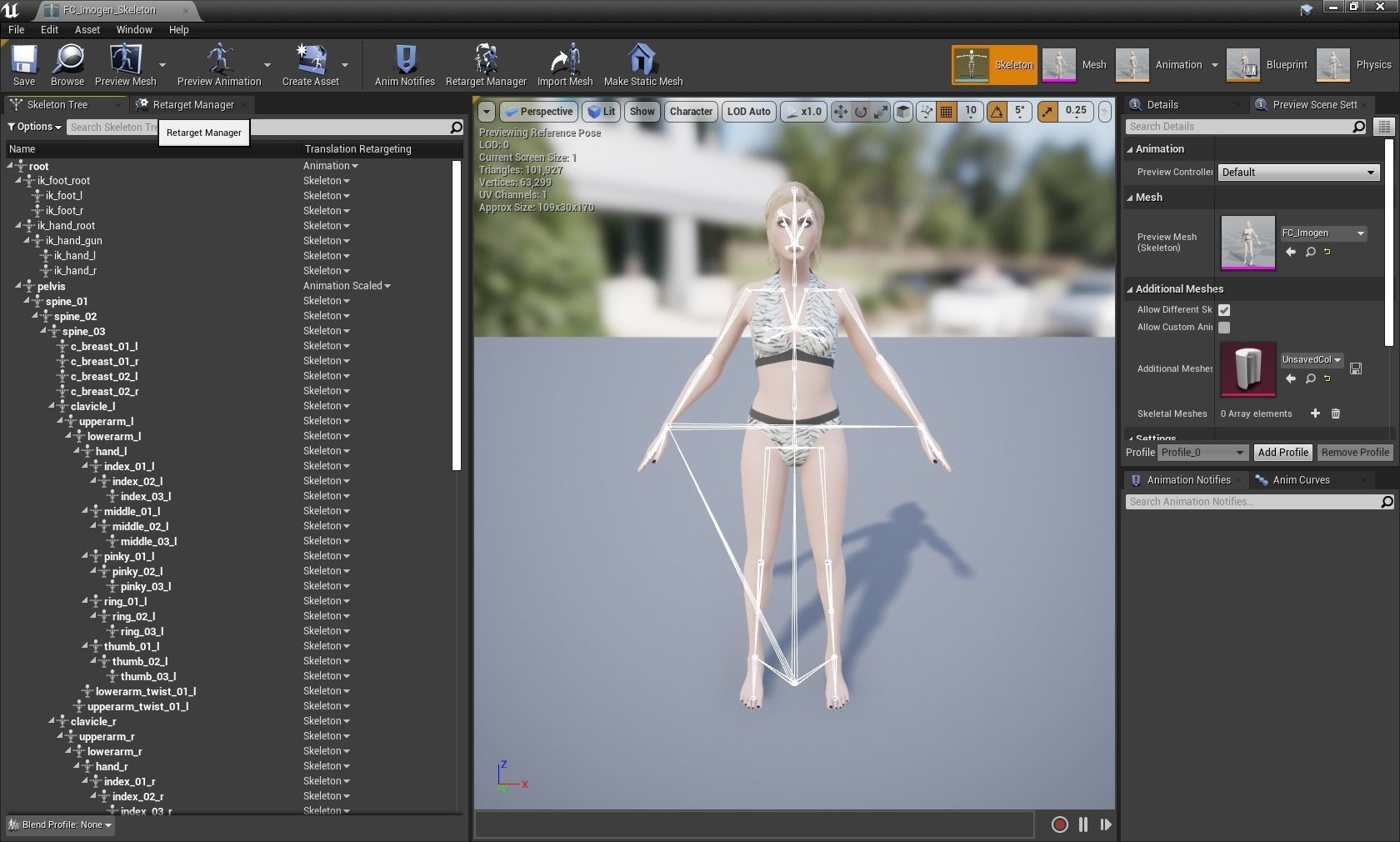
Task: Select the rotate gizmo in viewport toolbar
Action: [x=861, y=112]
